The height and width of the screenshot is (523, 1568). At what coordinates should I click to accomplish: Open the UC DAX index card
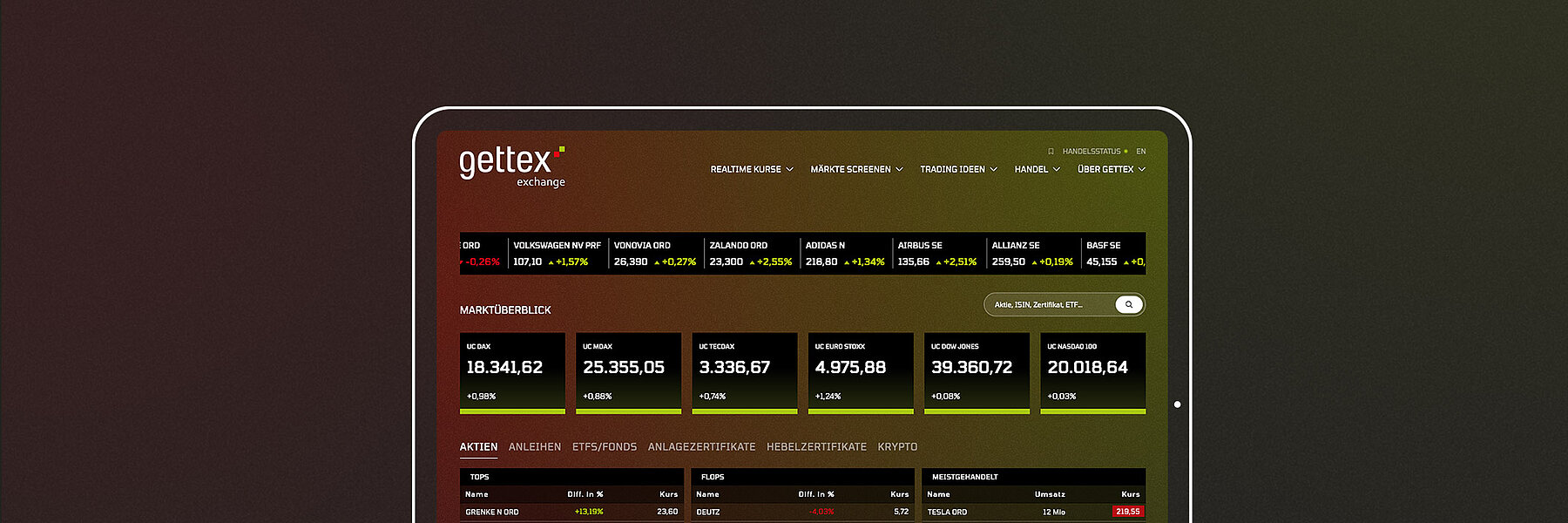[512, 373]
